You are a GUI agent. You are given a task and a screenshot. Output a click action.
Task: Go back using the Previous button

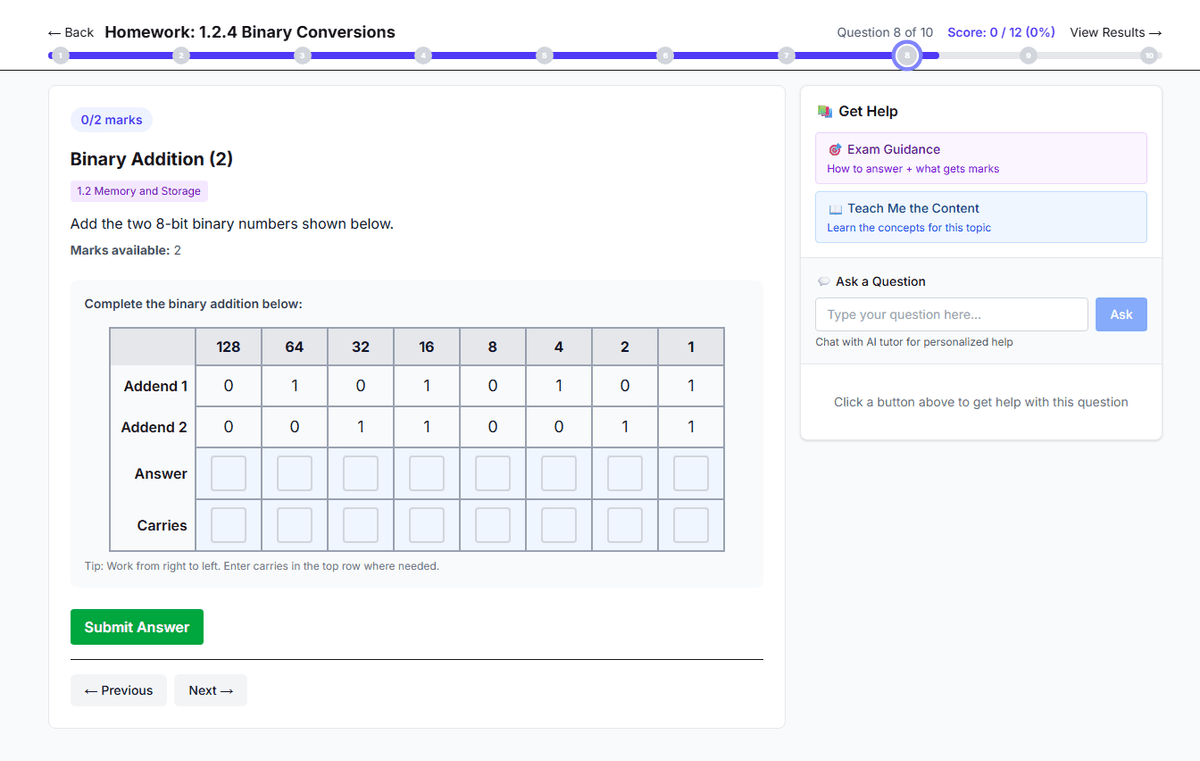tap(118, 690)
